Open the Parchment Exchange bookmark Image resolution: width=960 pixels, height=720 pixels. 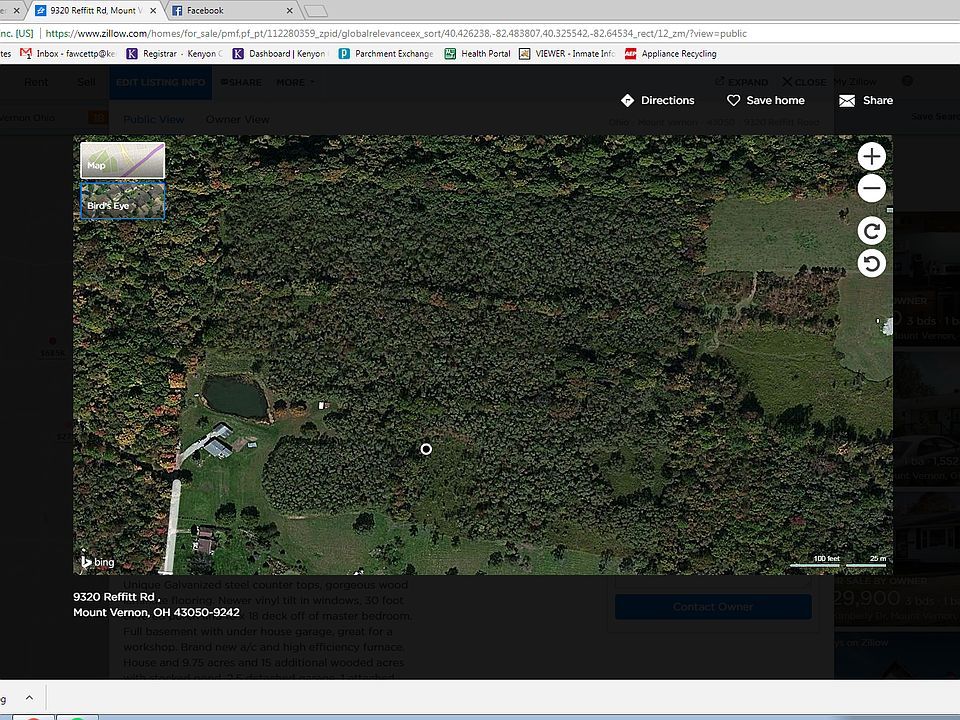point(386,54)
